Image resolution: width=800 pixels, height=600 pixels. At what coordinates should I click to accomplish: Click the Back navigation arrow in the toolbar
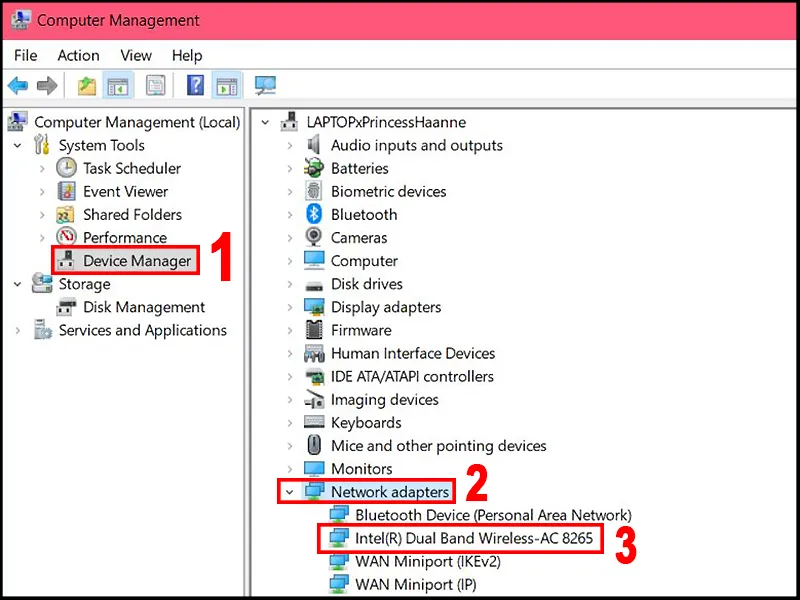pyautogui.click(x=18, y=85)
